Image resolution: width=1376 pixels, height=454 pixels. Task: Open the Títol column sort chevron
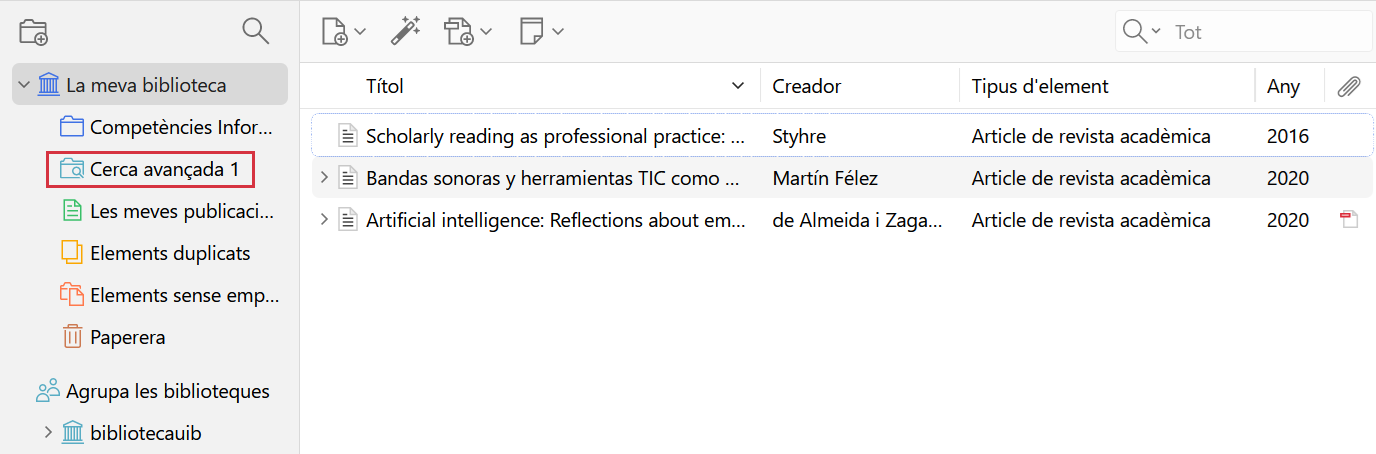pos(738,86)
